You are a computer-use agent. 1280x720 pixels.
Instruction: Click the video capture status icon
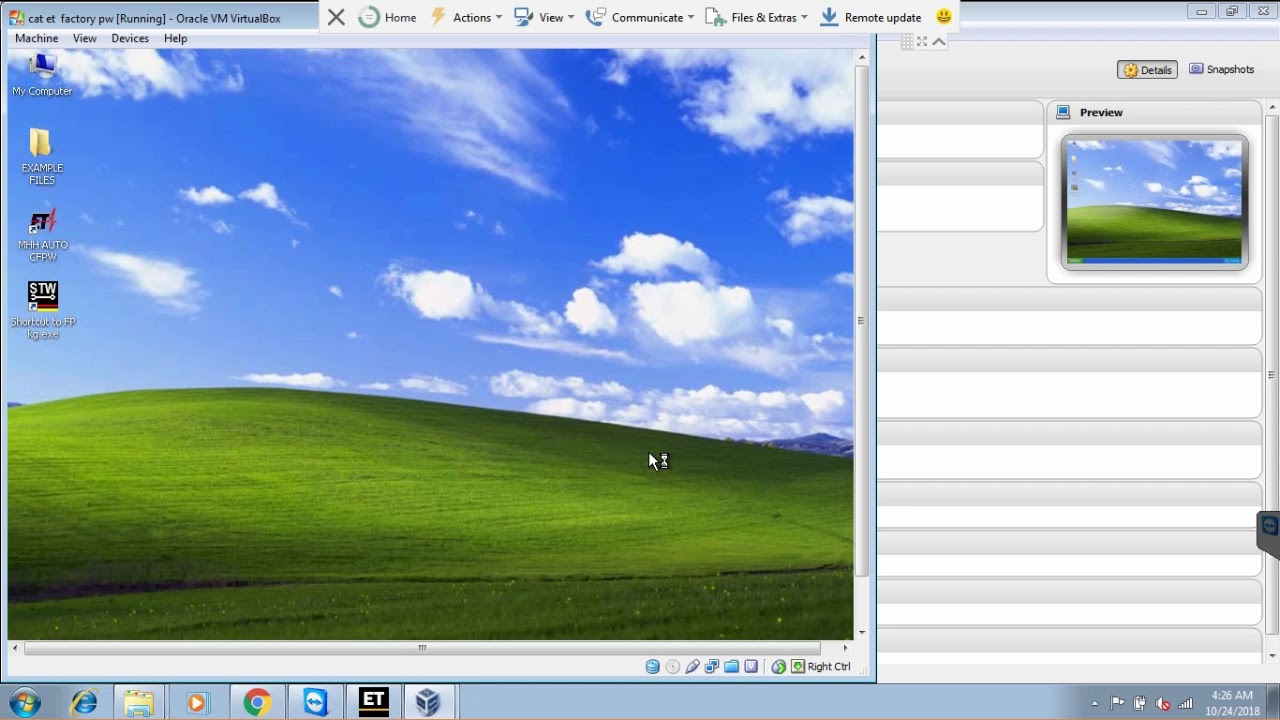point(751,667)
